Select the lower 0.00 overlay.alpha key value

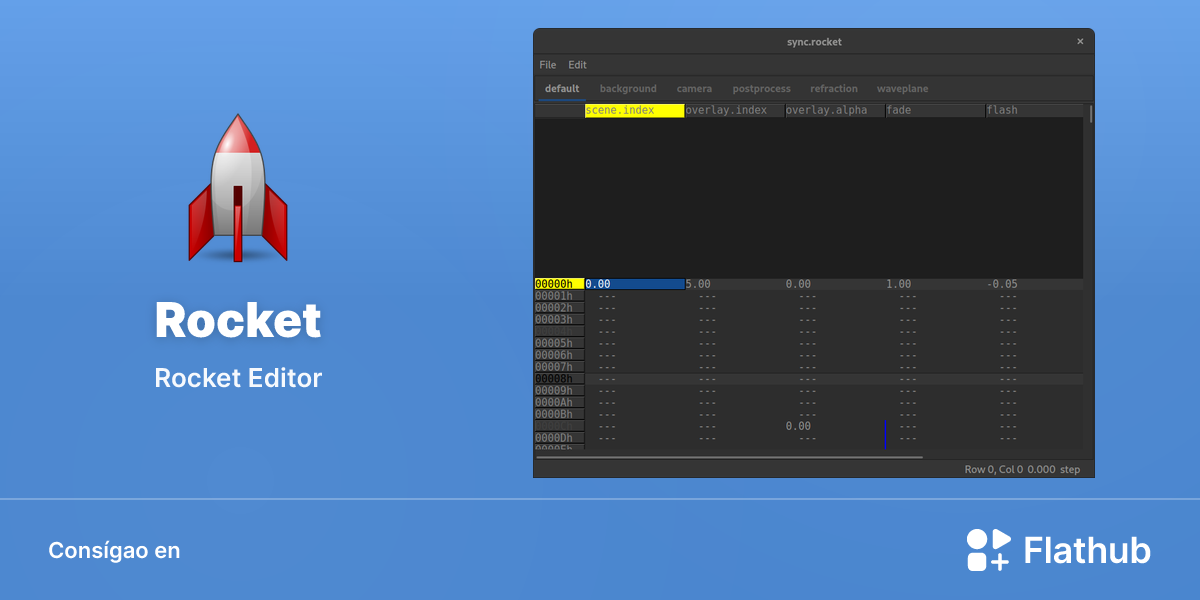[798, 426]
